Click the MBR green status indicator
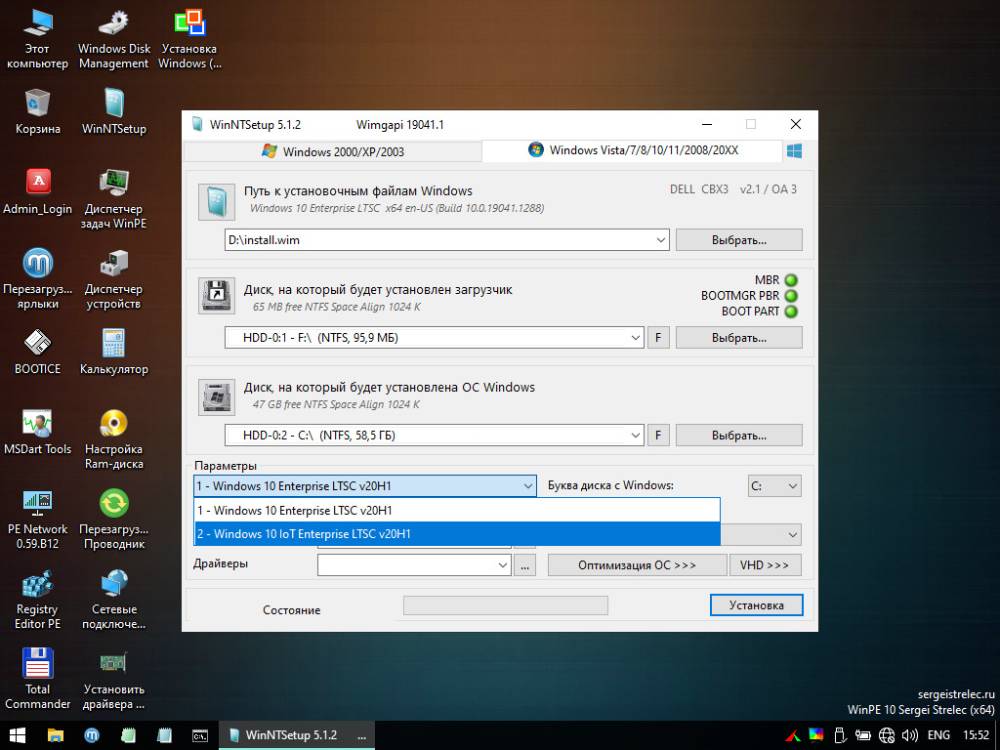The width and height of the screenshot is (1000, 750). [x=791, y=280]
